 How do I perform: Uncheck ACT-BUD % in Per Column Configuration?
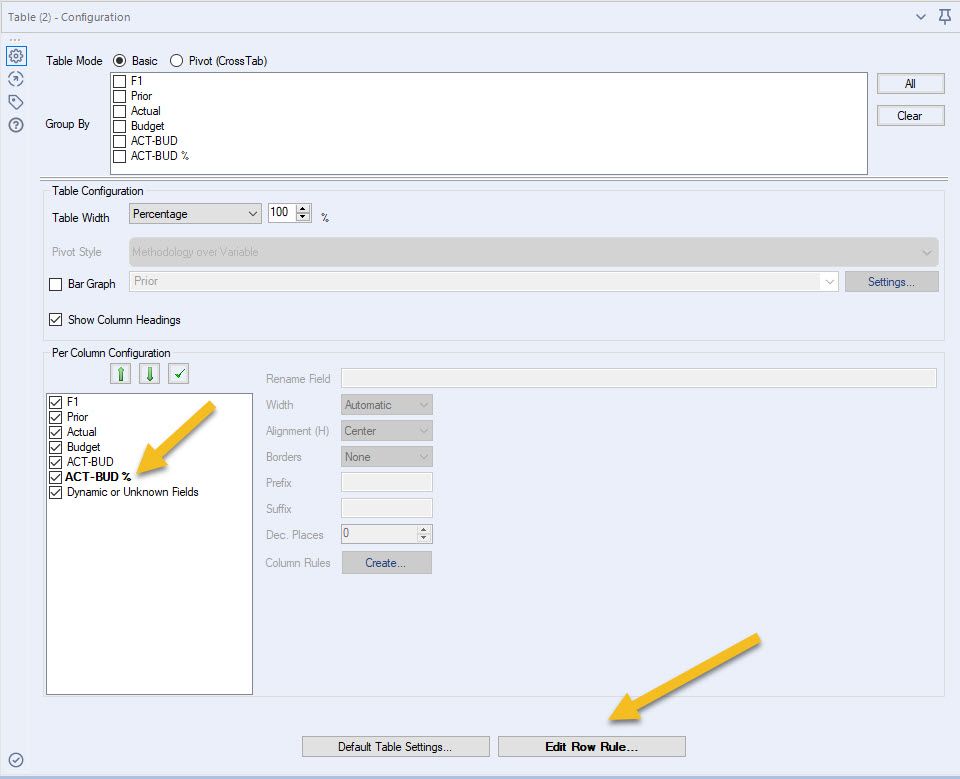pos(56,477)
